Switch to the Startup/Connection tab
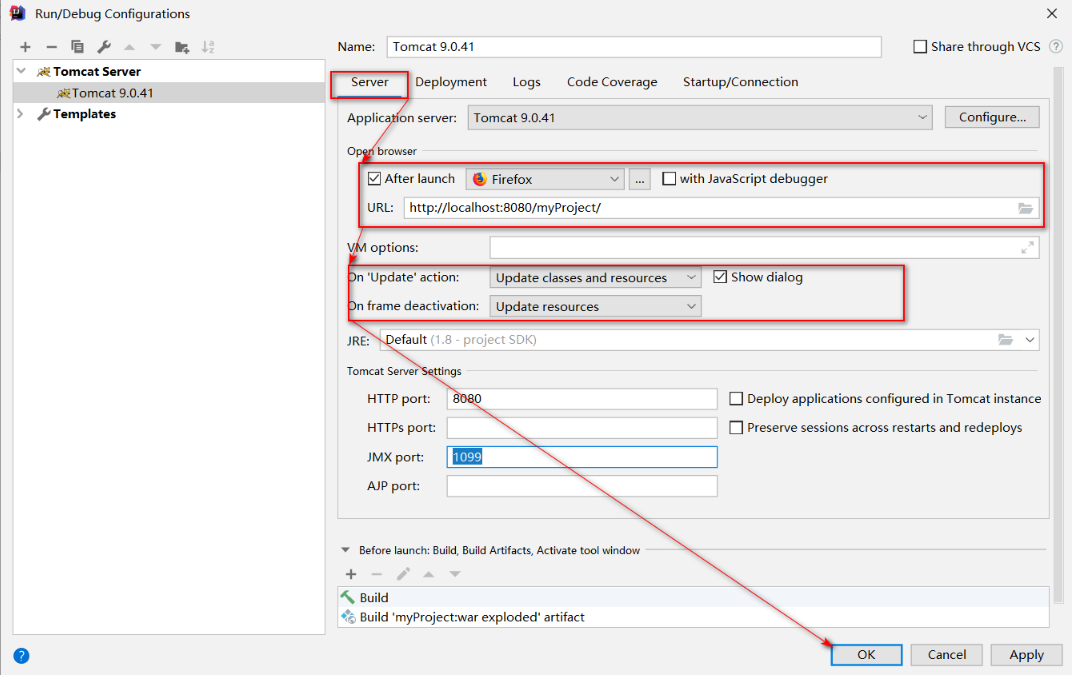Screen dimensions: 1072x679 (740, 82)
